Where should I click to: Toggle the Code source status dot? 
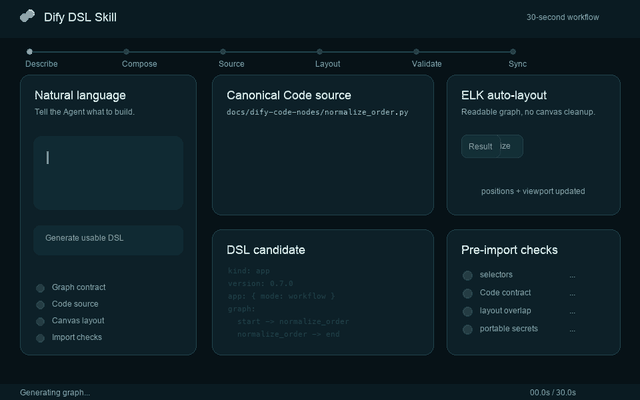tap(40, 305)
